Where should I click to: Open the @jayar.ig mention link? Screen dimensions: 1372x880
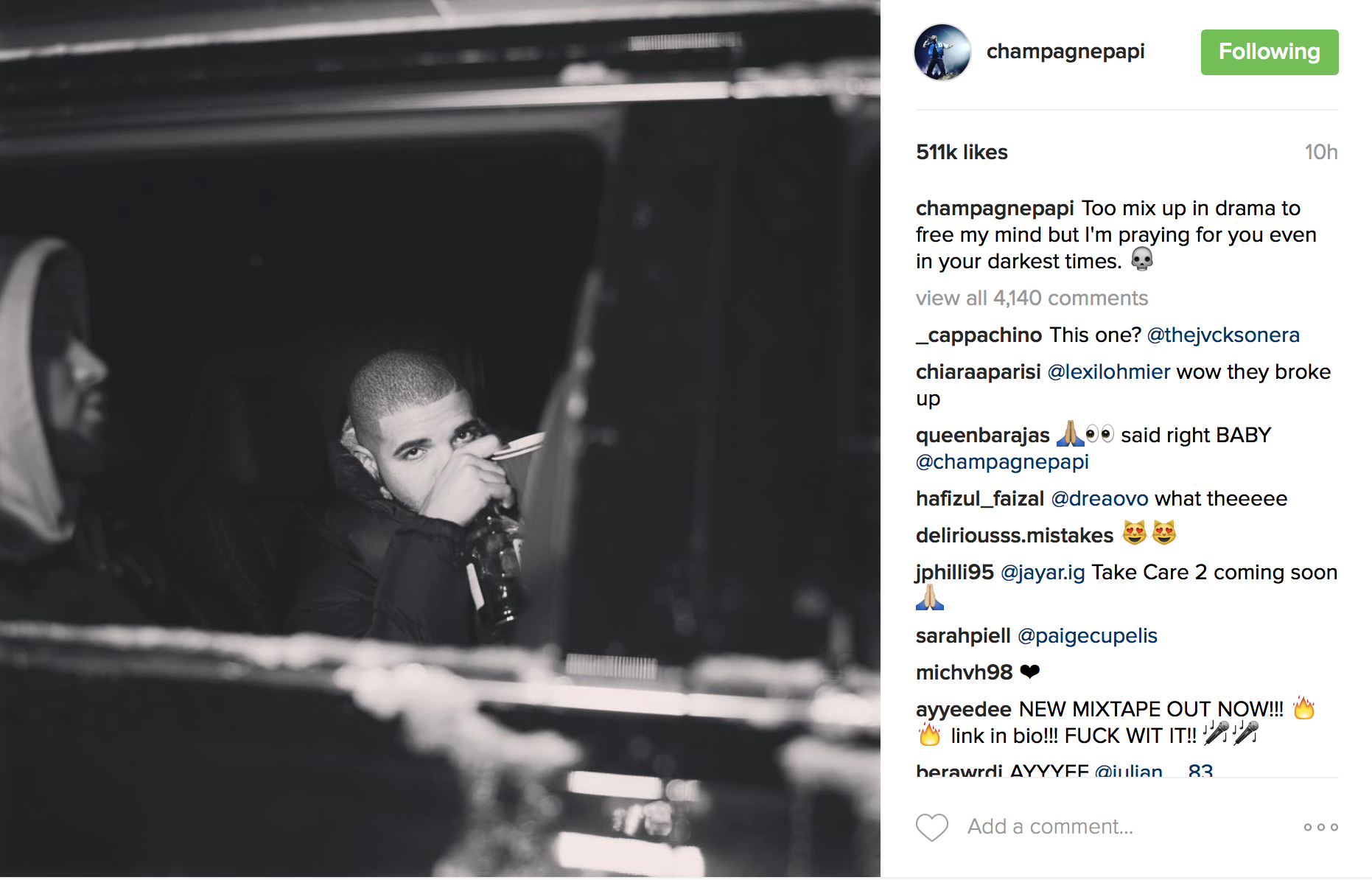coord(1042,572)
